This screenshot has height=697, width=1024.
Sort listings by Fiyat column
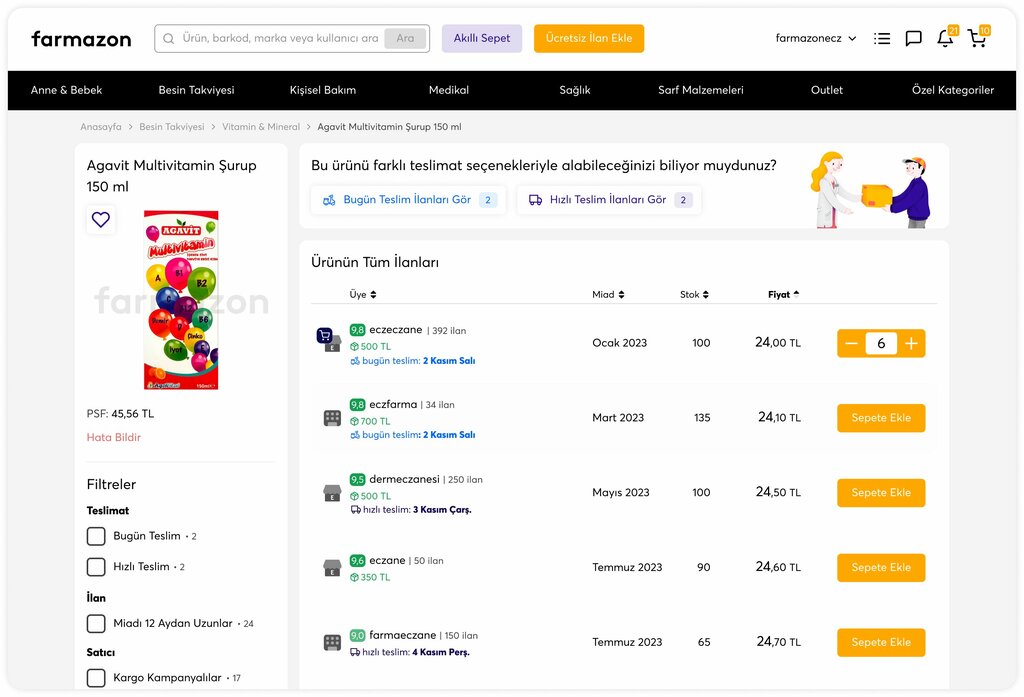click(784, 295)
